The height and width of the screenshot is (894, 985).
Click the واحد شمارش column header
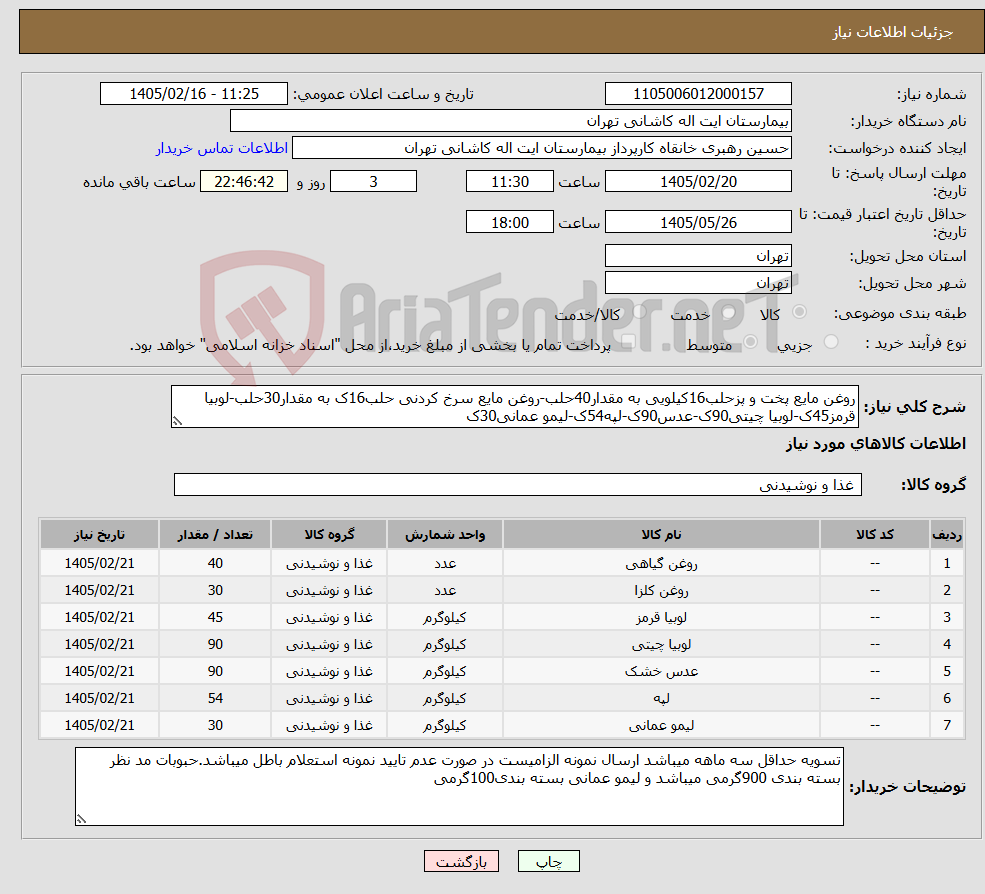445,535
